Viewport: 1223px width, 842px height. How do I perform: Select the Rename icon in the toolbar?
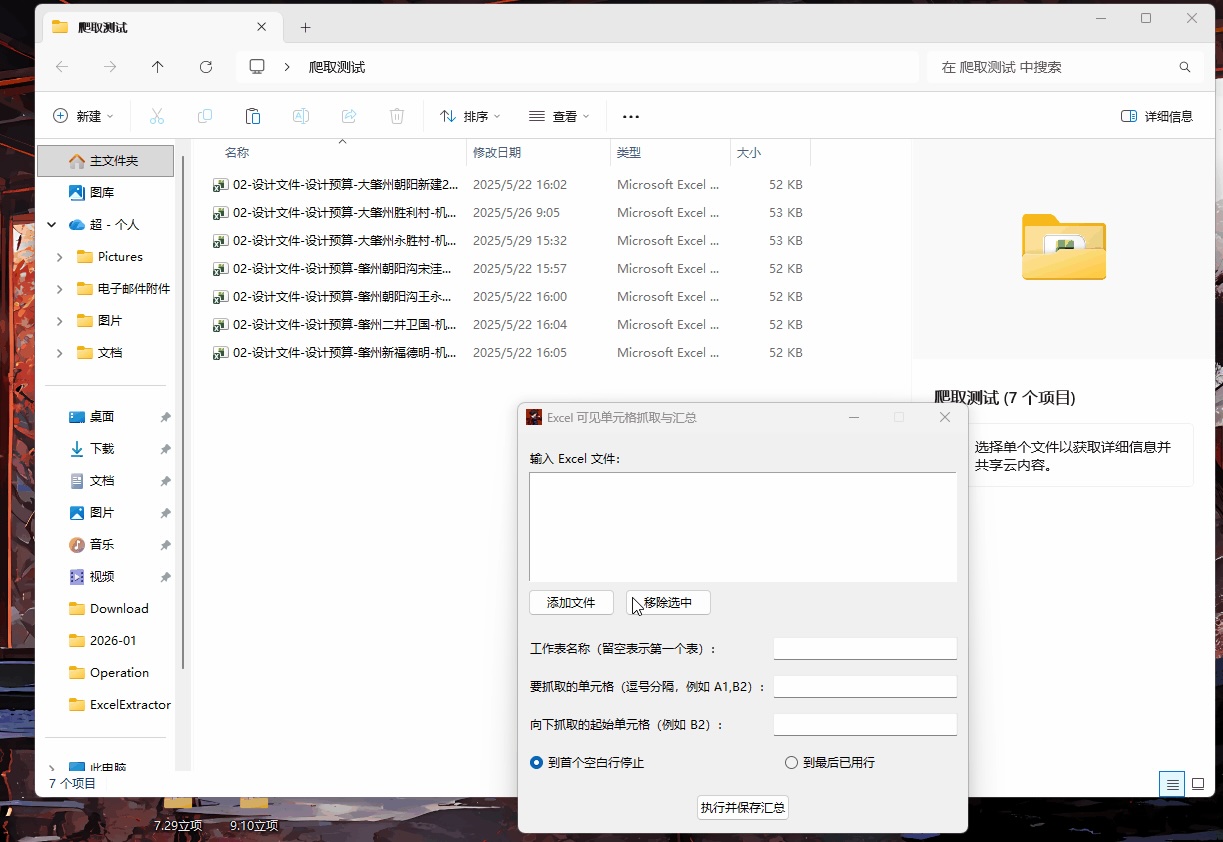coord(300,116)
